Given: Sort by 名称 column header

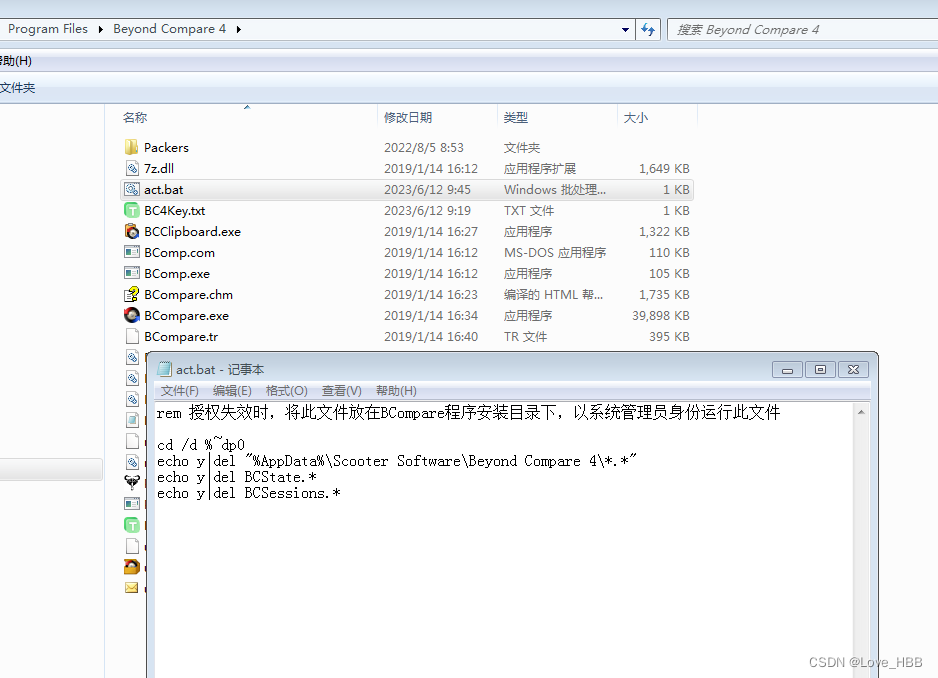Looking at the screenshot, I should 135,118.
